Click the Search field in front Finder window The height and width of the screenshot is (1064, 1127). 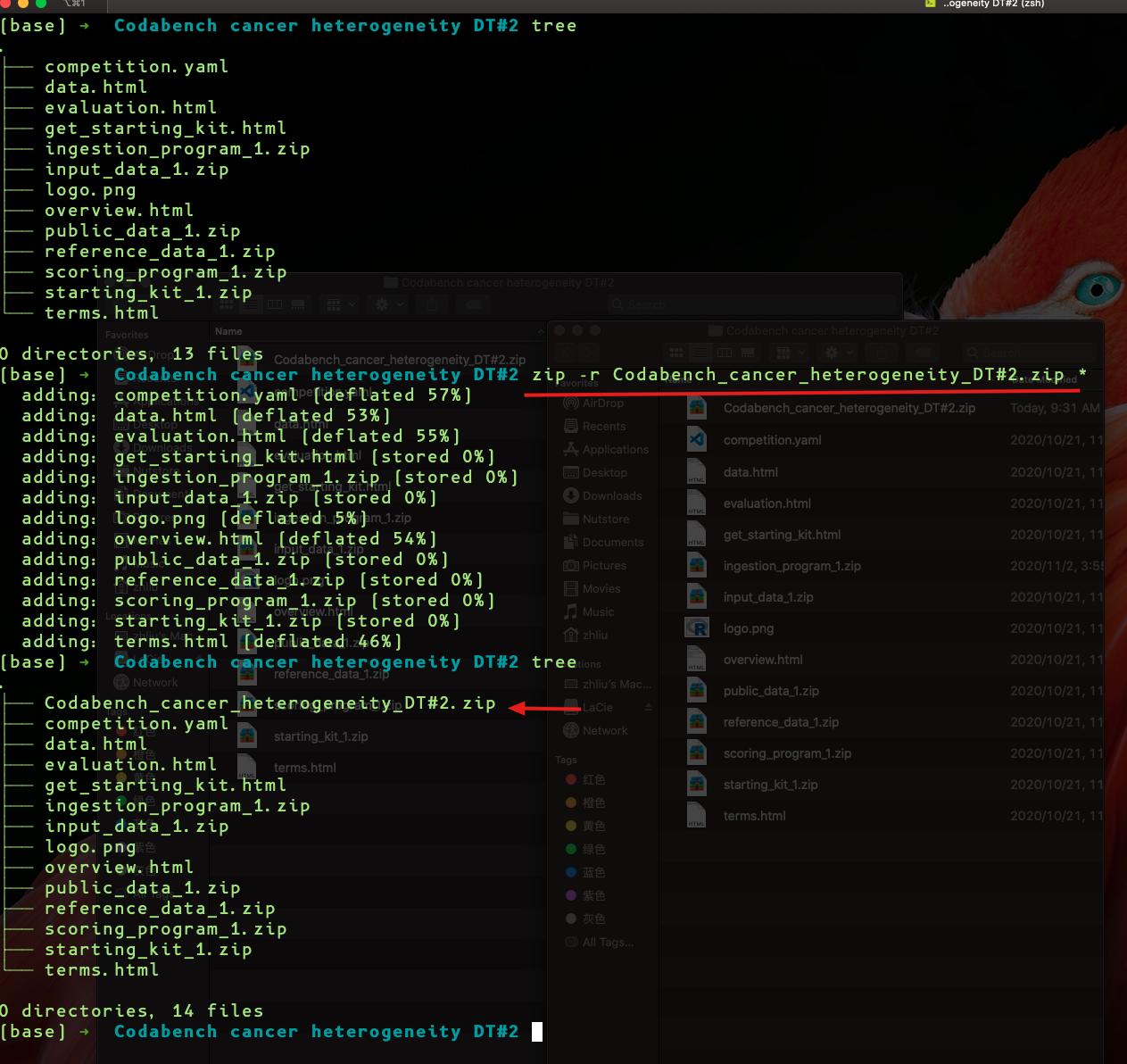[x=1026, y=353]
